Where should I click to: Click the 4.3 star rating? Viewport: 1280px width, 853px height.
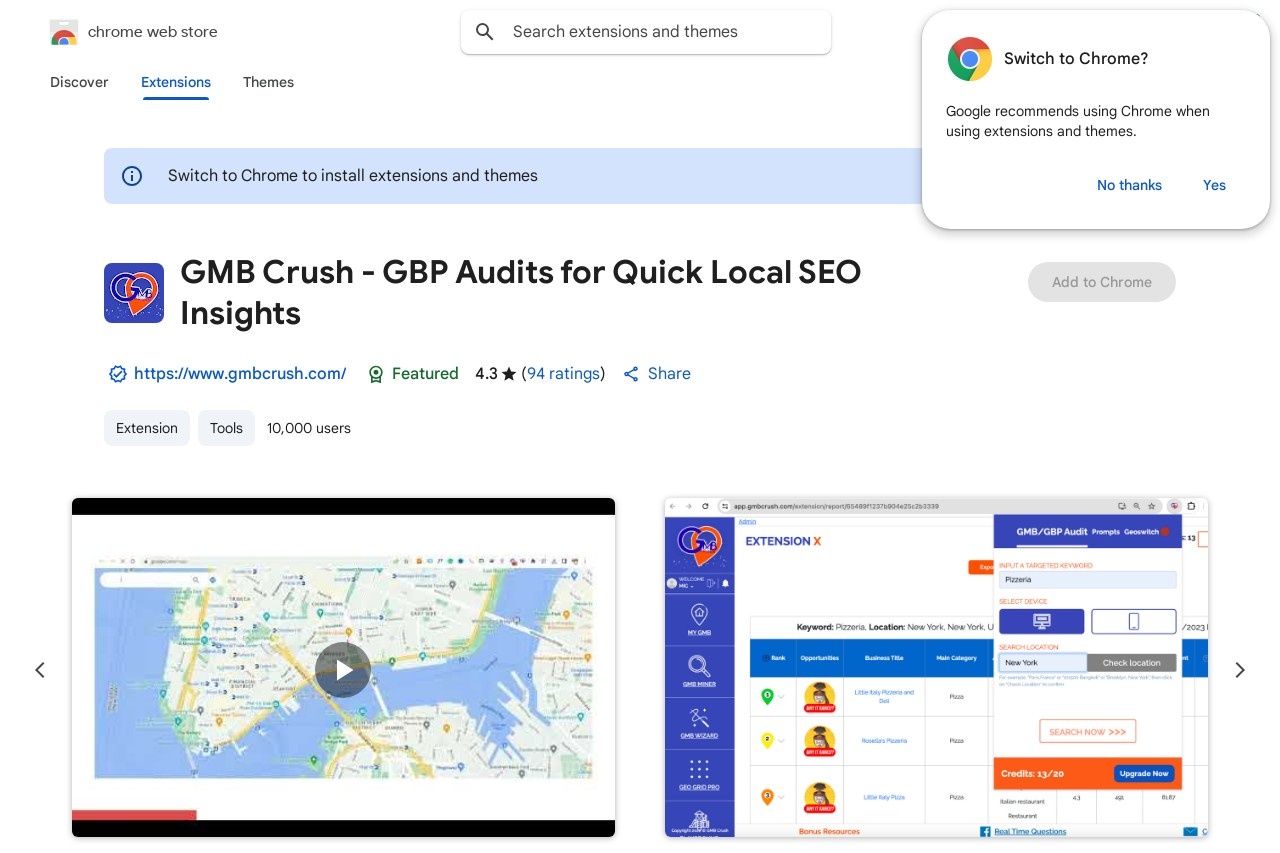496,374
